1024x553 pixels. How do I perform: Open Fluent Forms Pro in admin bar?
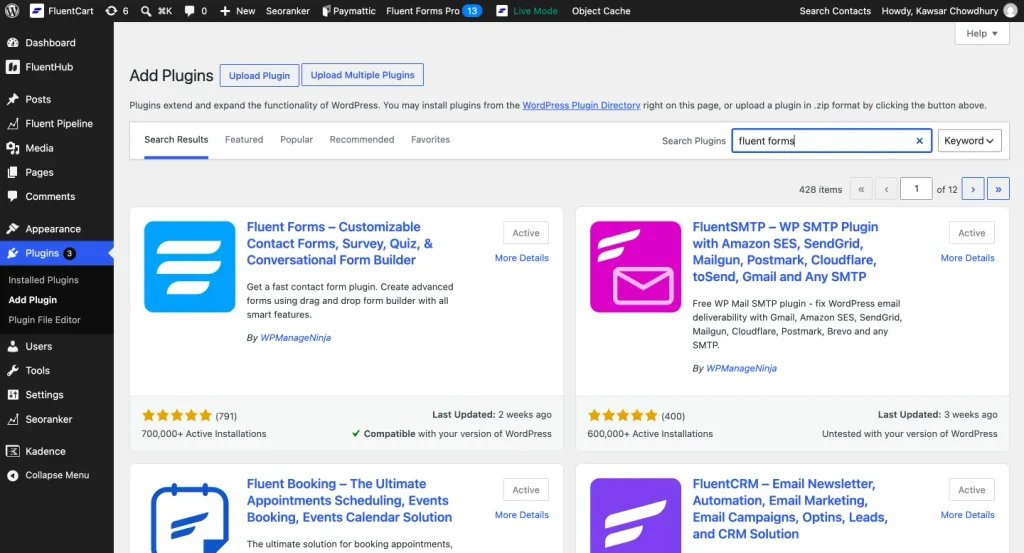(434, 10)
